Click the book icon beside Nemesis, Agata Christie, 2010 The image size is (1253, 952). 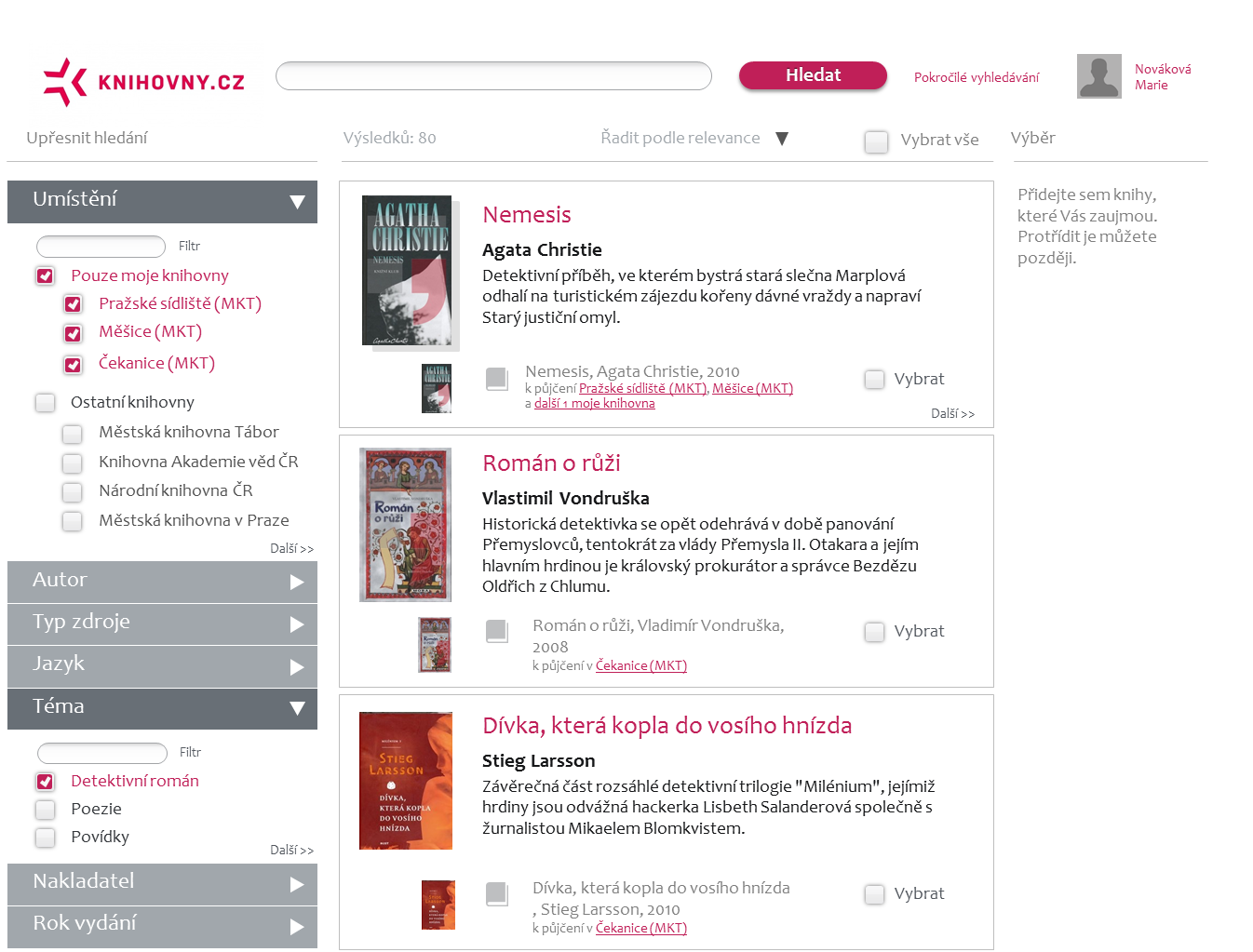(497, 379)
